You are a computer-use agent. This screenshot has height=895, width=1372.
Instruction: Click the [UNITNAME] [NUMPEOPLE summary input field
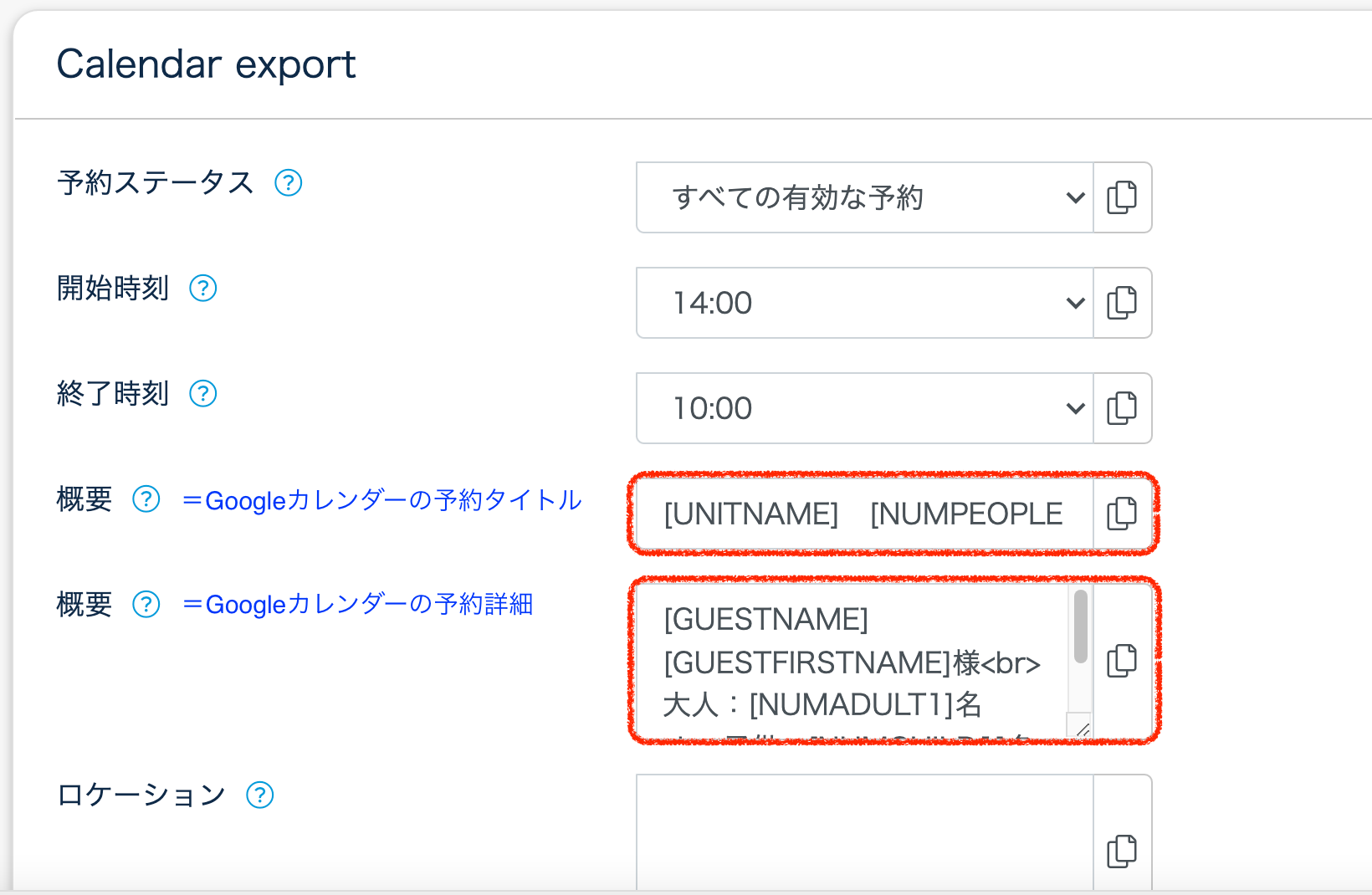coord(862,514)
